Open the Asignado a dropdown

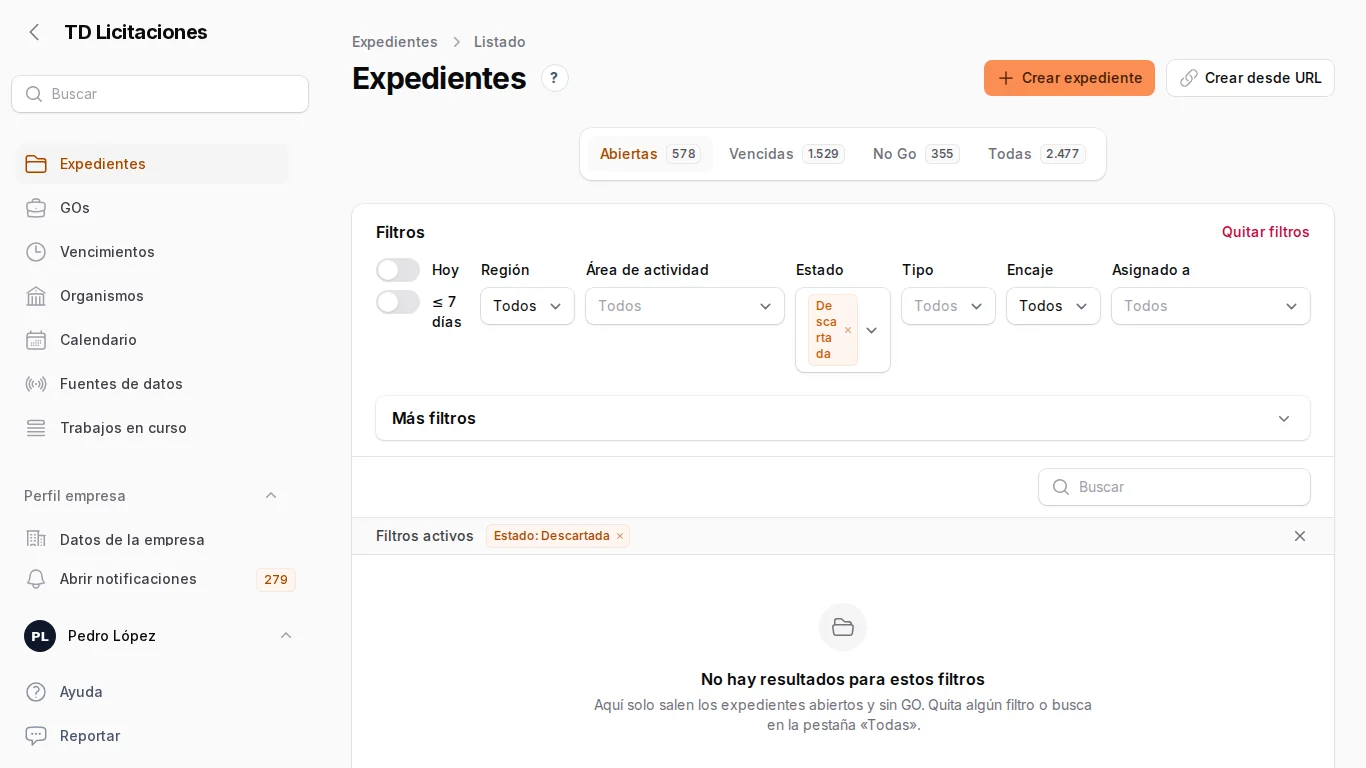pyautogui.click(x=1211, y=306)
